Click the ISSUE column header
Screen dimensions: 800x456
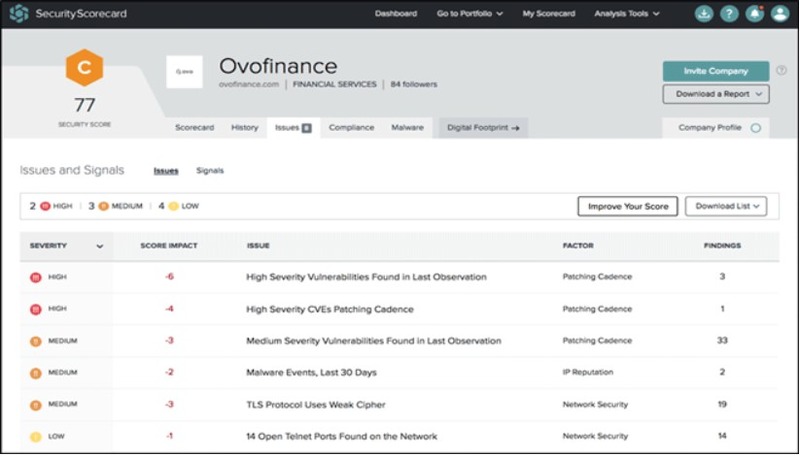[x=258, y=246]
